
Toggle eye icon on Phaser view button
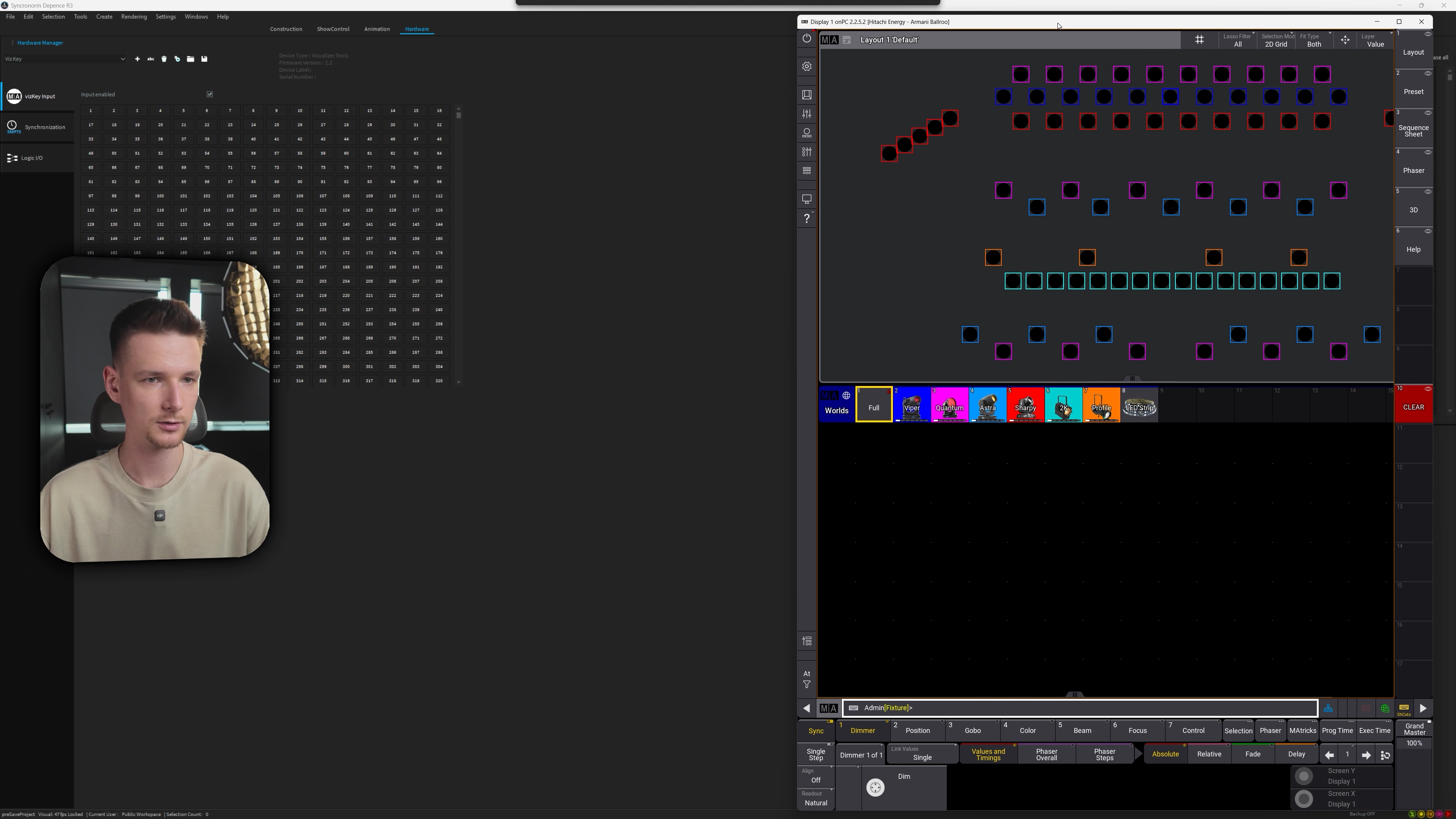point(1427,152)
